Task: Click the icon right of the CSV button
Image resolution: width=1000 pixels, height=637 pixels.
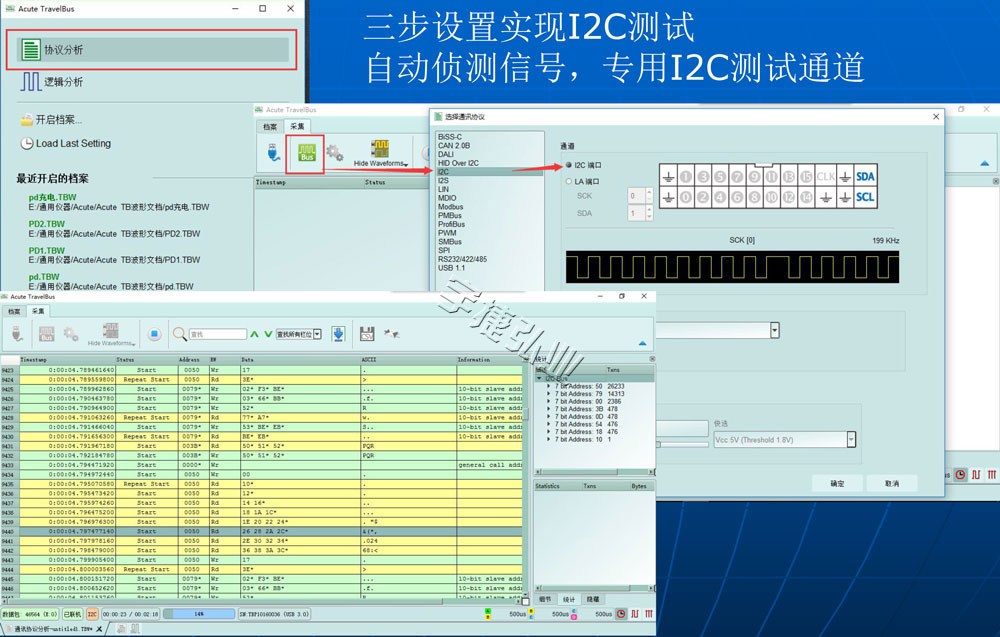Action: pyautogui.click(x=391, y=333)
